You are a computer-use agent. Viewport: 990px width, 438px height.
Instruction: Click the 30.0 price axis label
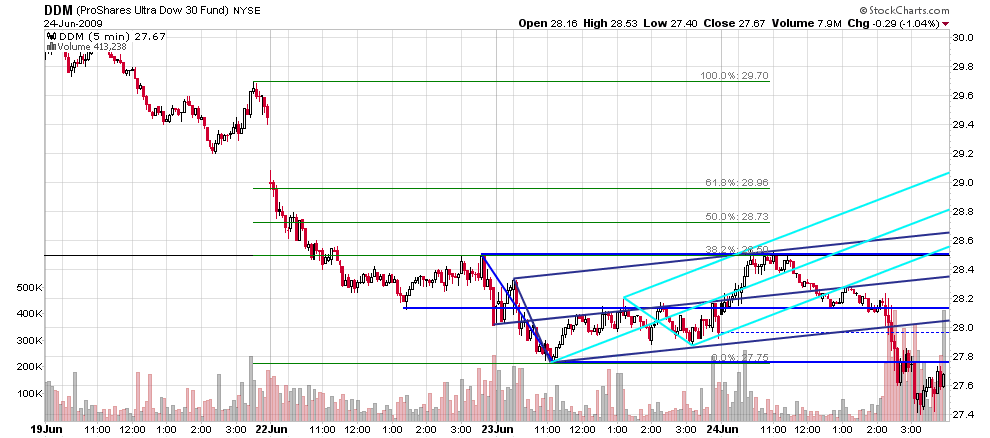[961, 38]
